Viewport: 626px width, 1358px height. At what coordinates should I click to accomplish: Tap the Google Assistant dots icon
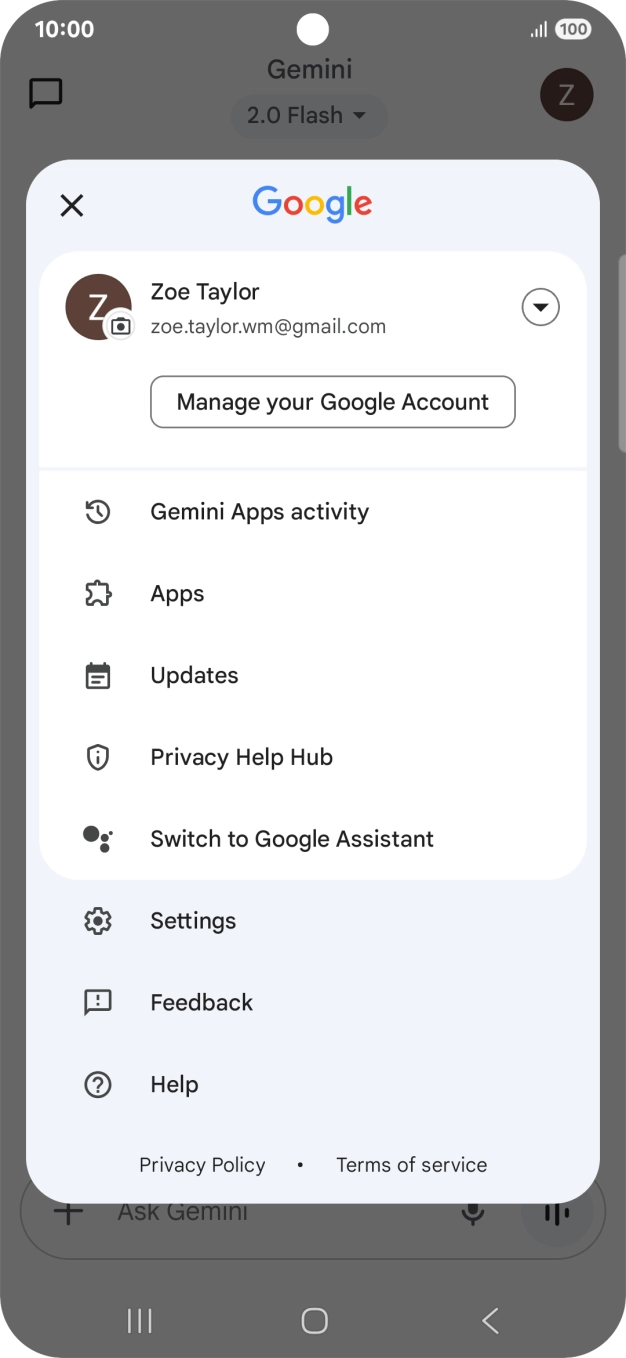[x=97, y=839]
